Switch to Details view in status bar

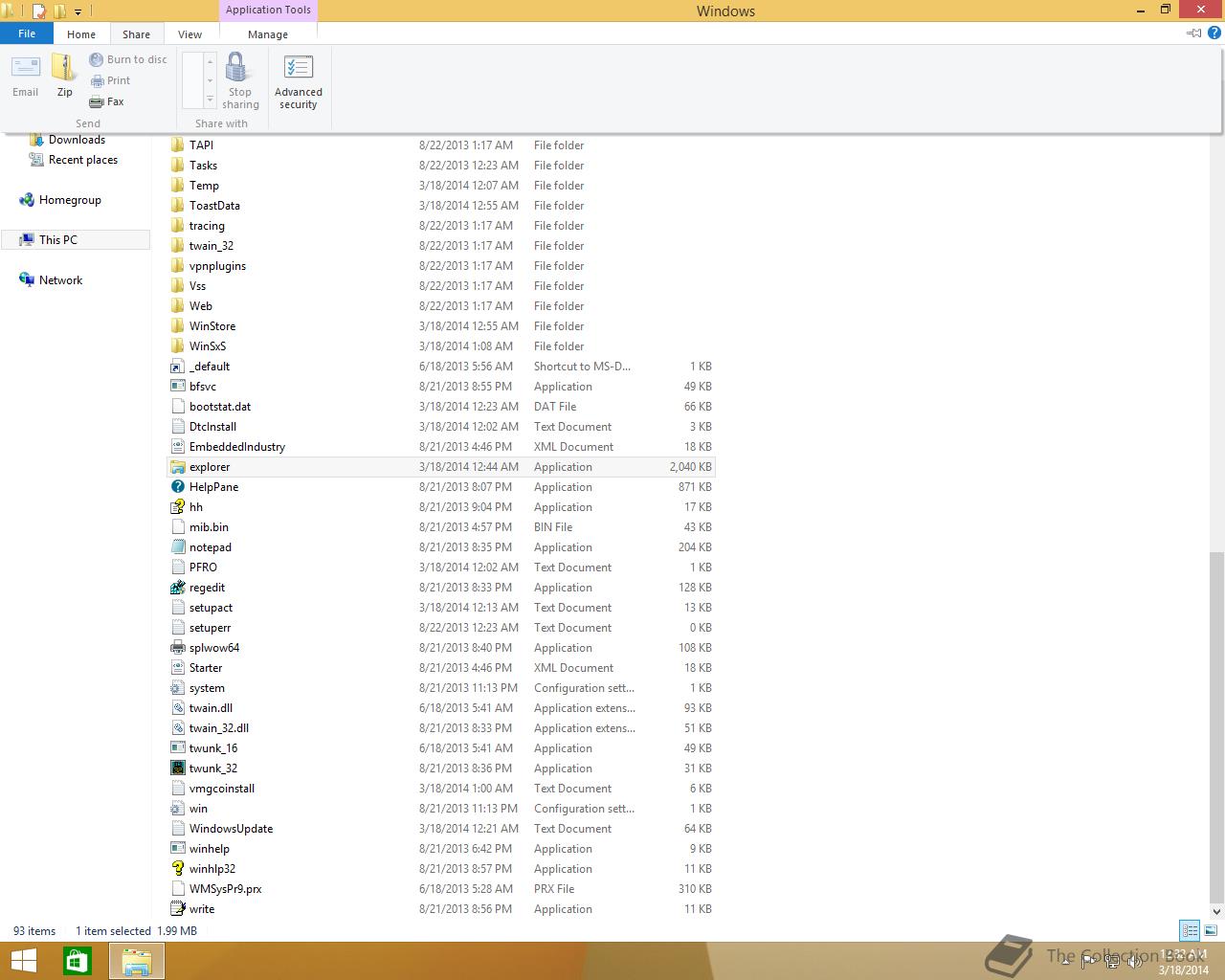[x=1190, y=930]
